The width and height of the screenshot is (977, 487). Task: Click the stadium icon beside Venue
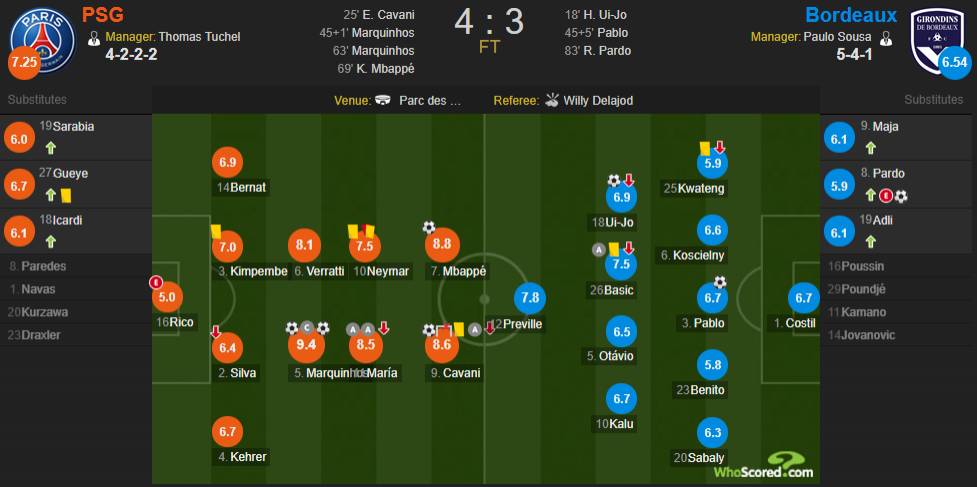click(x=384, y=100)
